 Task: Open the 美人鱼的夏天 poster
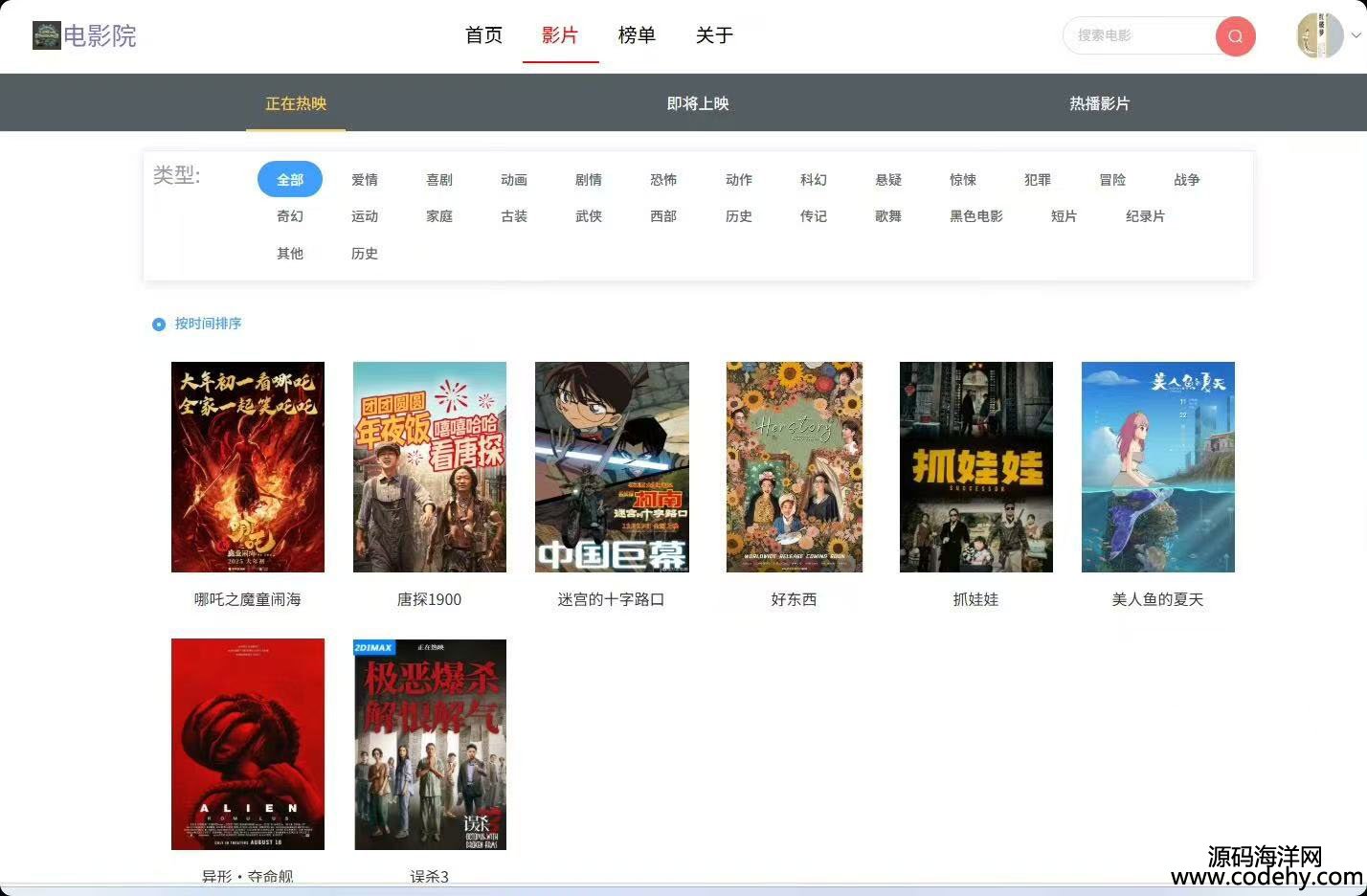click(1157, 467)
